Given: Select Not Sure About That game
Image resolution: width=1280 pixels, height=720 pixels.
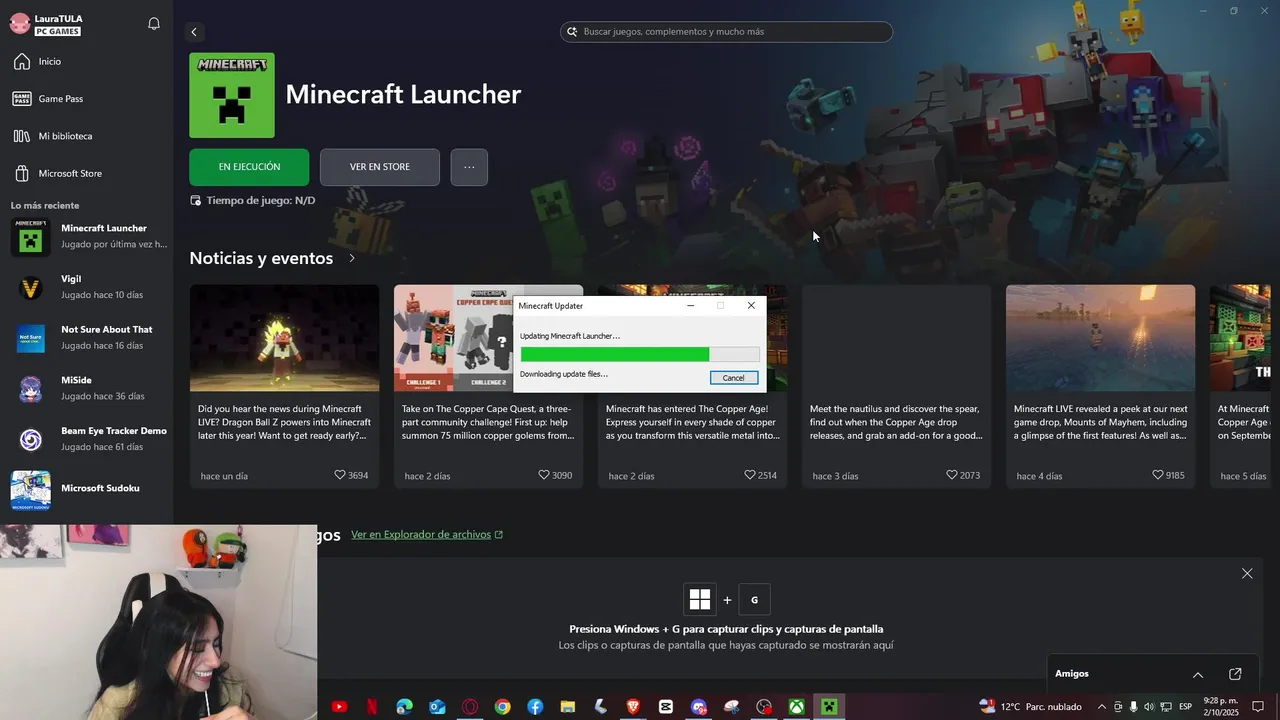Looking at the screenshot, I should pyautogui.click(x=88, y=337).
